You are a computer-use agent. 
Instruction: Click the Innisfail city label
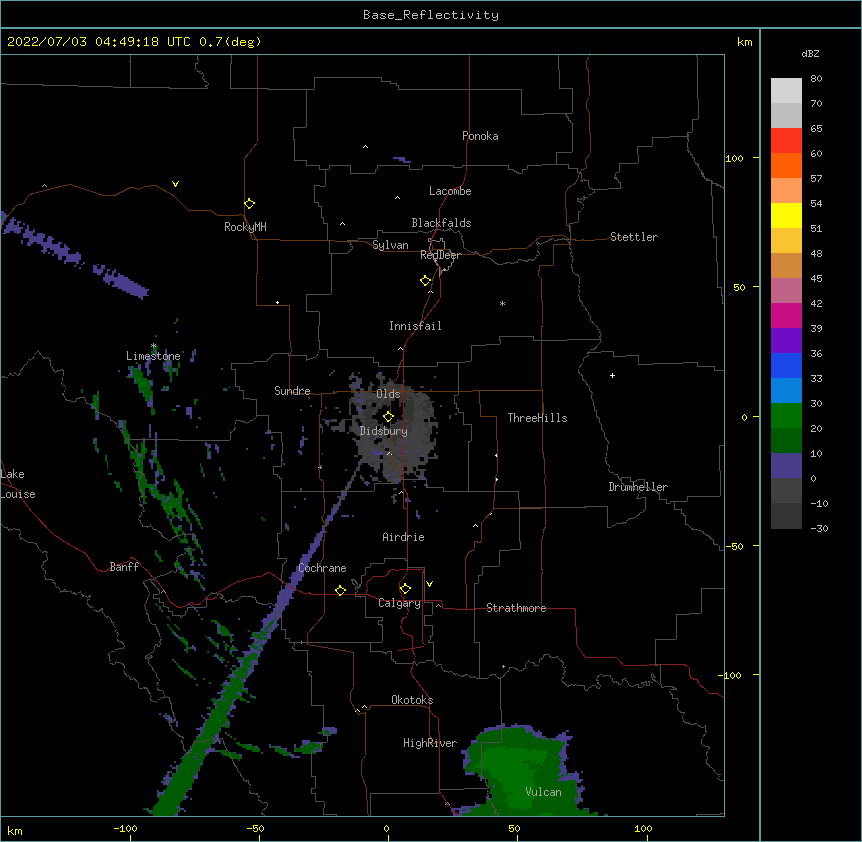click(415, 326)
